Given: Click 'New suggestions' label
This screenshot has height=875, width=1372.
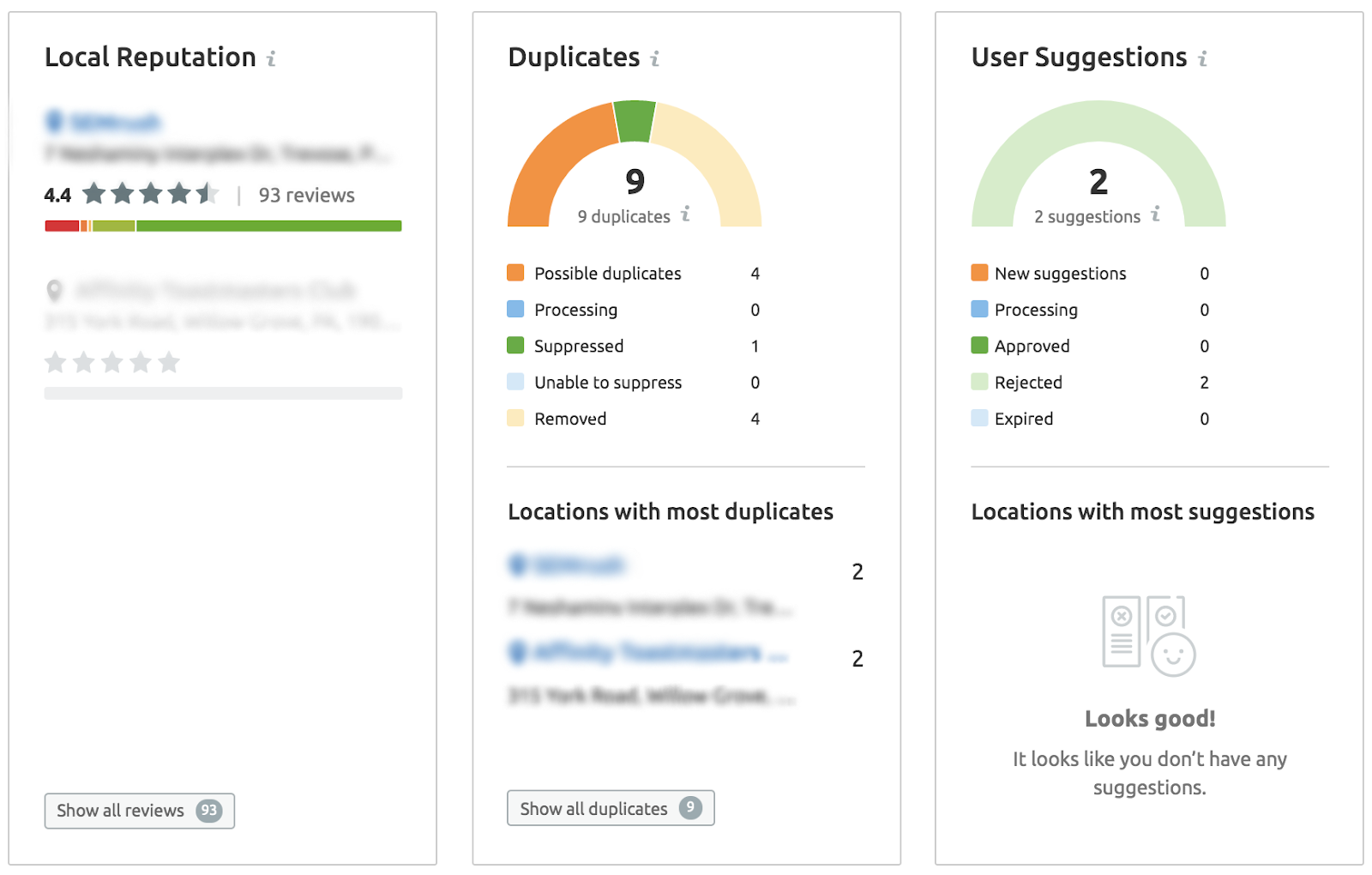Looking at the screenshot, I should (1061, 274).
